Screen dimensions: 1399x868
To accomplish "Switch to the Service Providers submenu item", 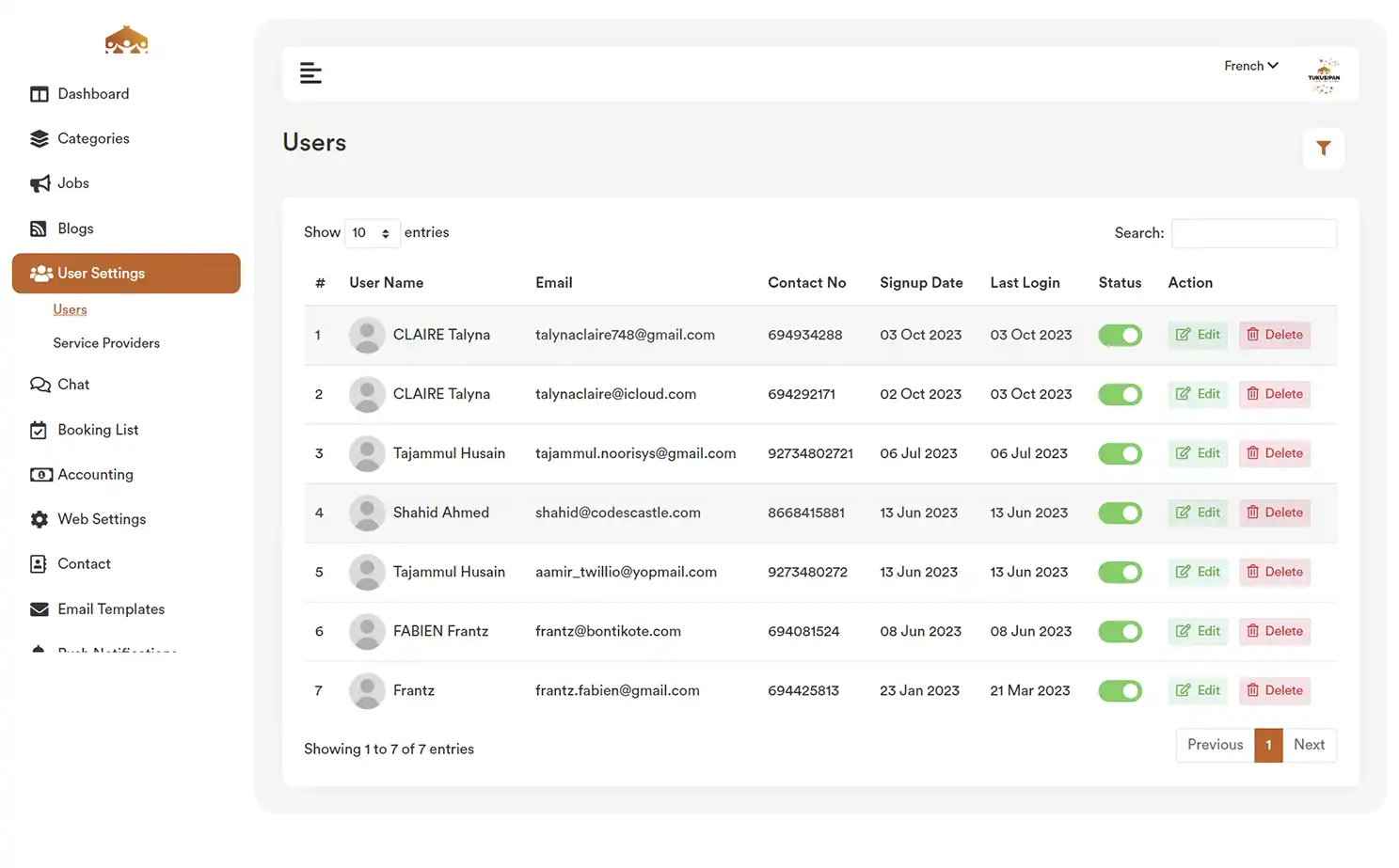I will pyautogui.click(x=106, y=342).
